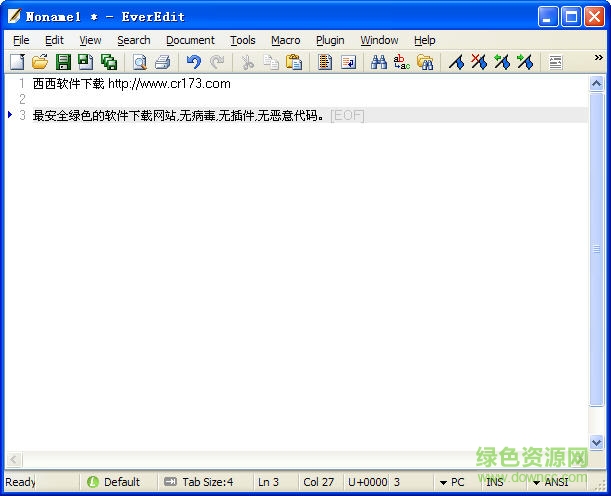
Task: Go to next bookmark flag icon
Action: click(x=525, y=62)
